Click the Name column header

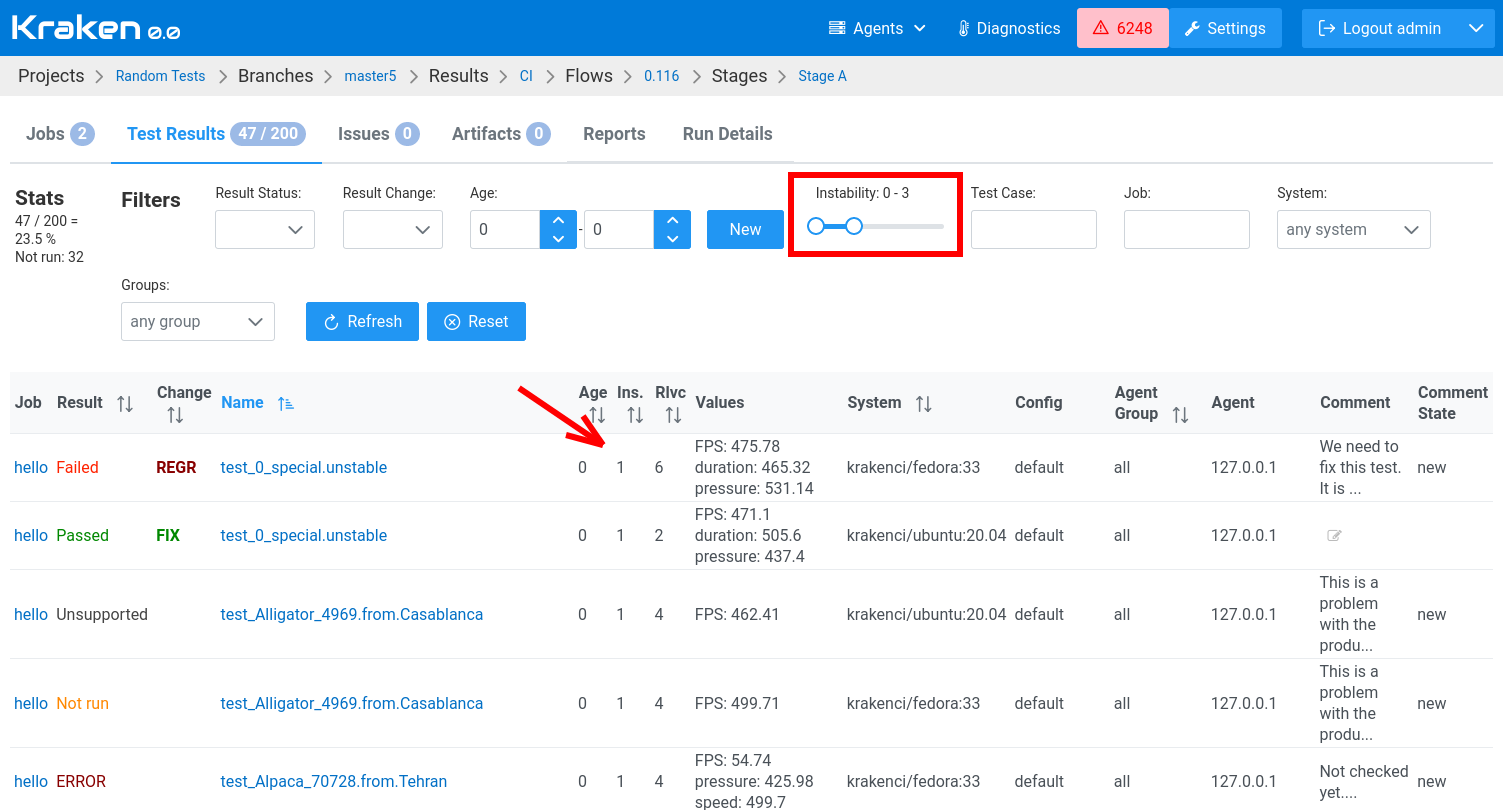pos(242,402)
